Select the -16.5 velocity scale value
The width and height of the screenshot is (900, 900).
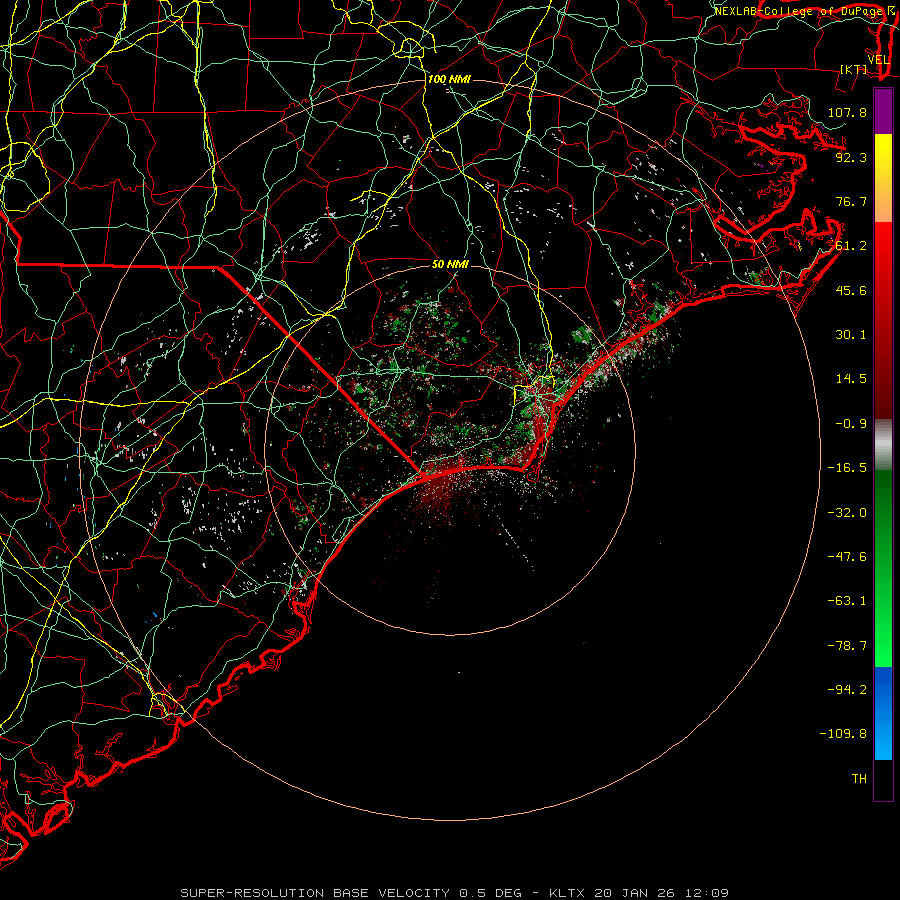[x=847, y=468]
